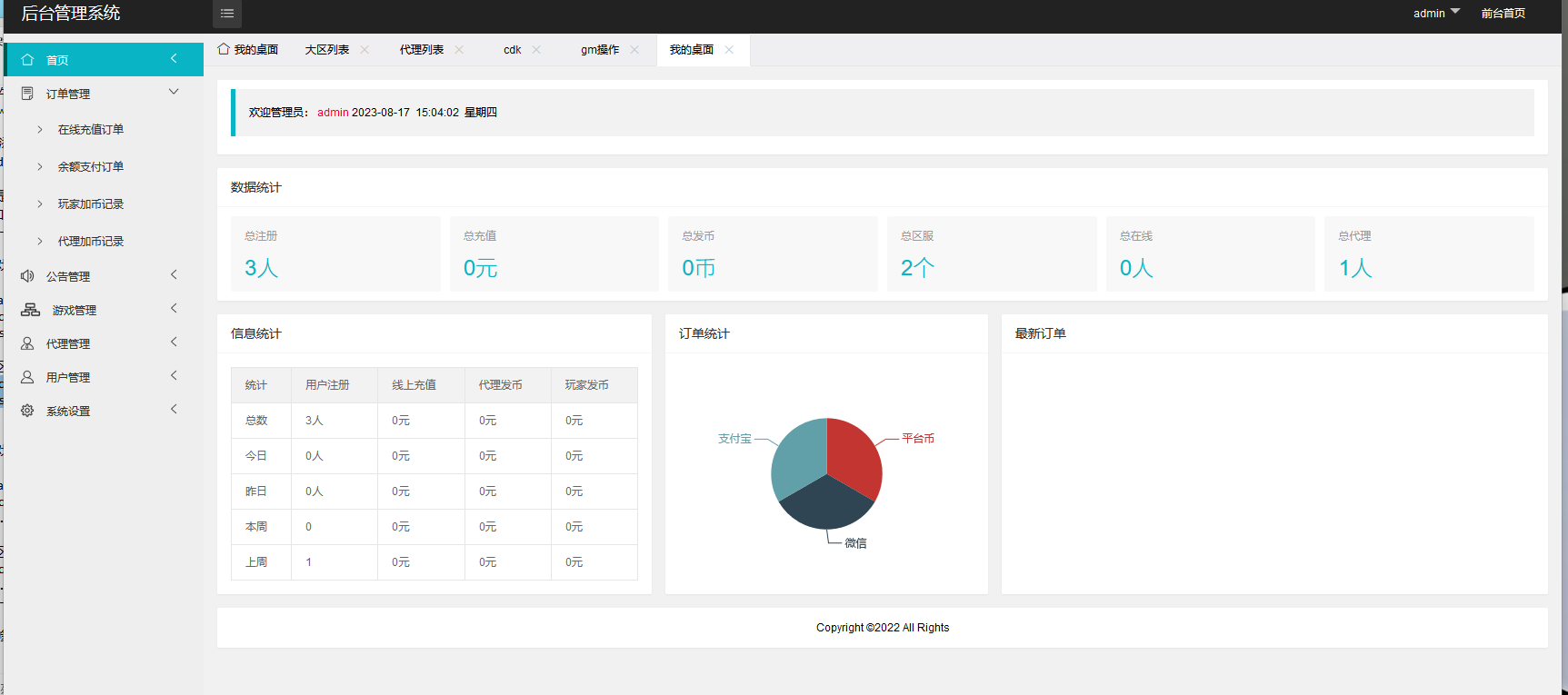Click the 代理管理 person icon
Image resolution: width=1568 pixels, height=695 pixels.
point(27,343)
